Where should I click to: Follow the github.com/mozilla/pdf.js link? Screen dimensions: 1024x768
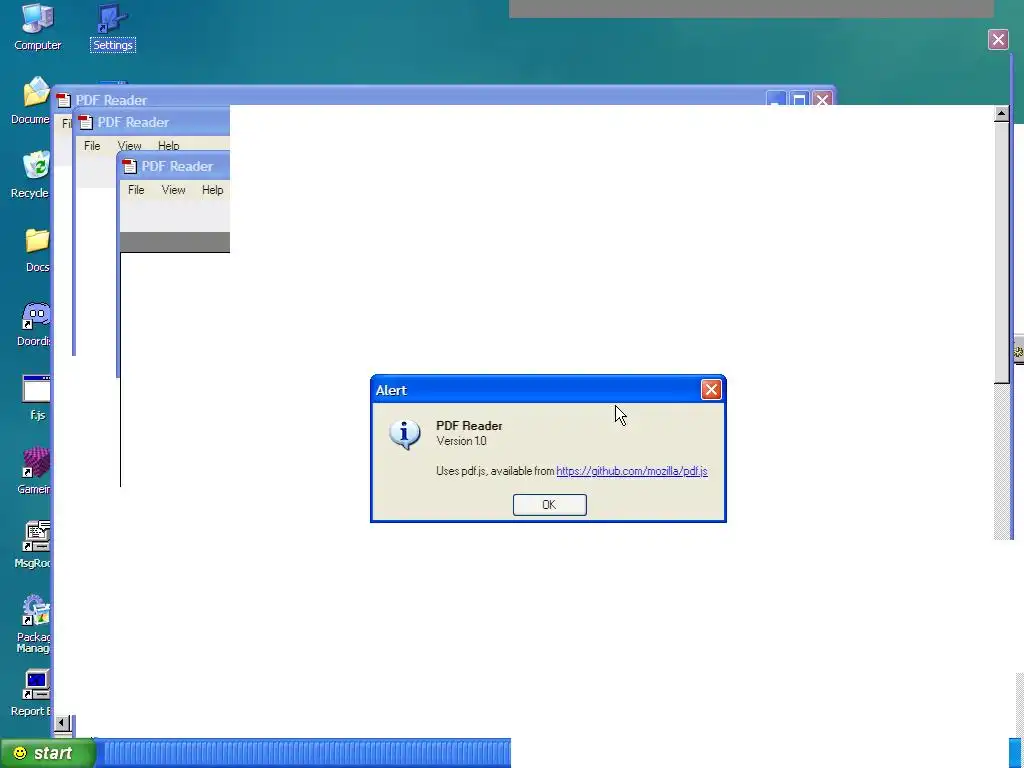pos(632,471)
